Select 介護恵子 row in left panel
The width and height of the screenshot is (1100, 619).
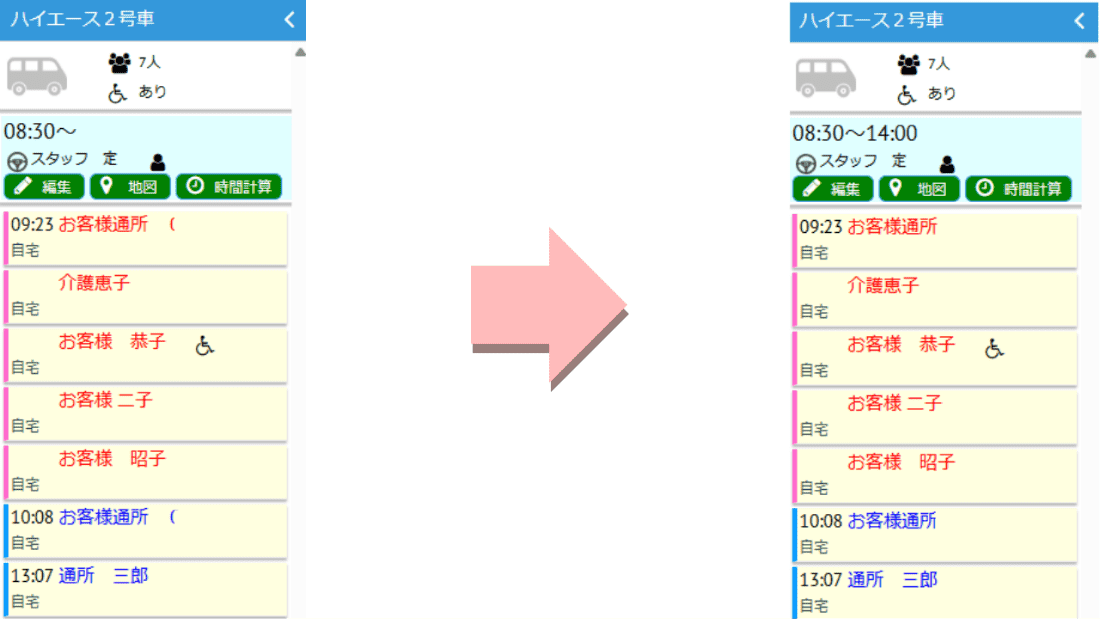146,296
